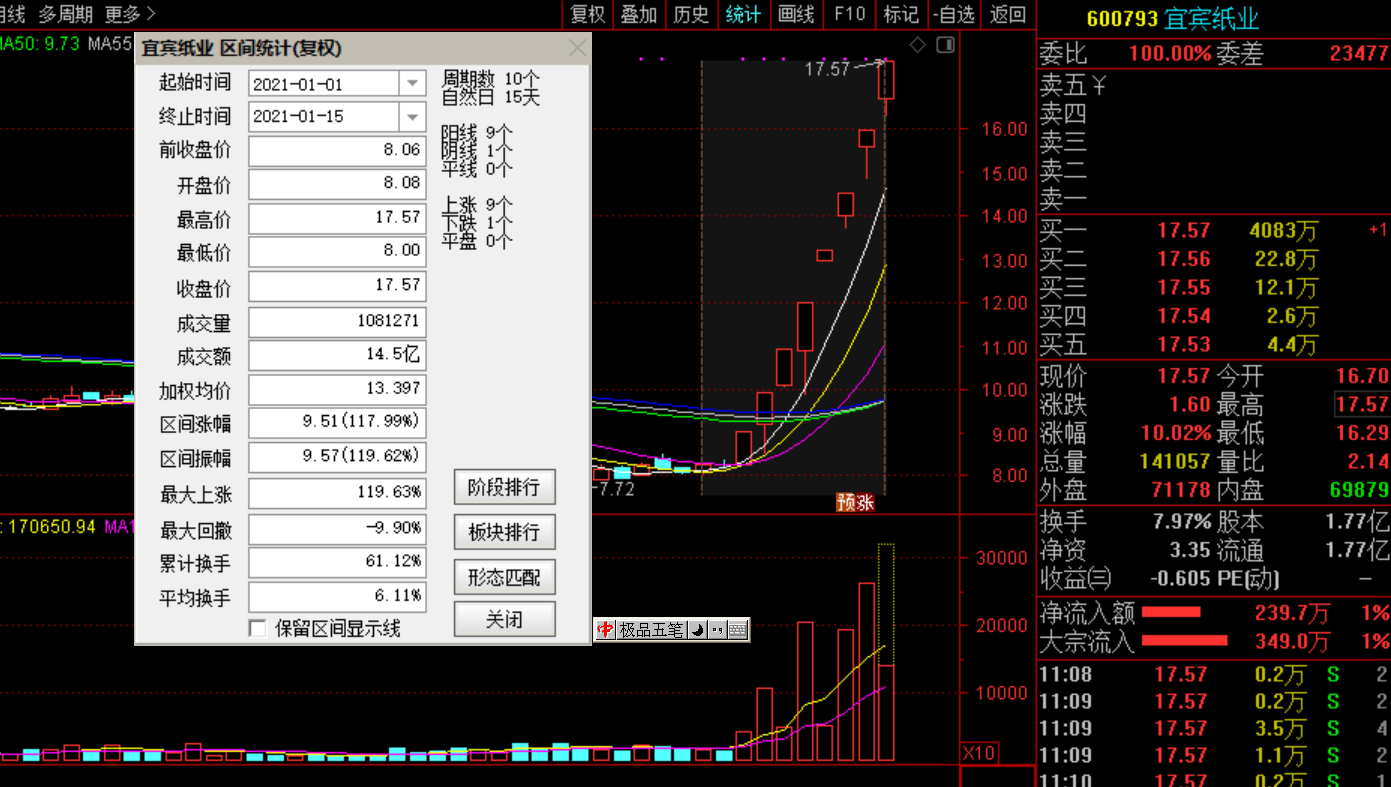Click the 加权均价 field showing 13.397
The image size is (1391, 787).
pos(337,390)
